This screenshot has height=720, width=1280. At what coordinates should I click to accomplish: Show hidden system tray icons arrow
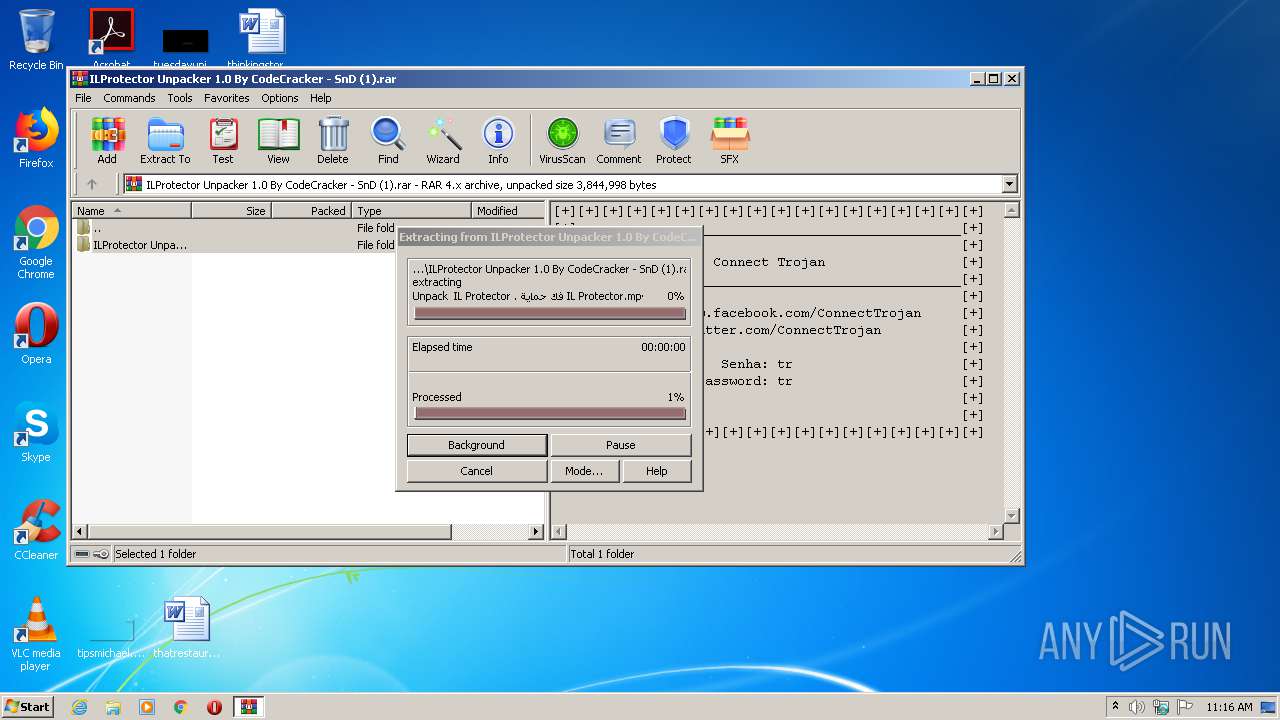[1115, 707]
